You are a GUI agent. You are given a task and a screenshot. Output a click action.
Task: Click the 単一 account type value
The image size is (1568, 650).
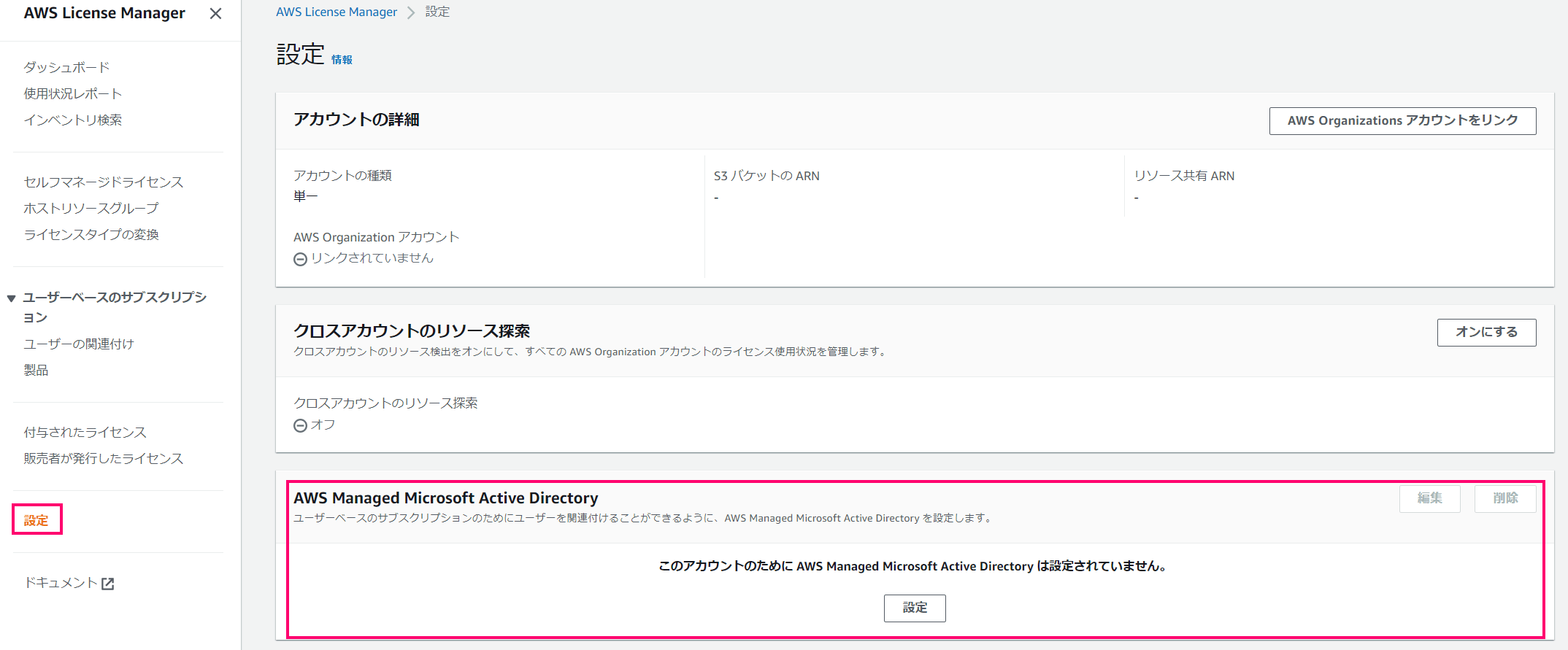[306, 196]
